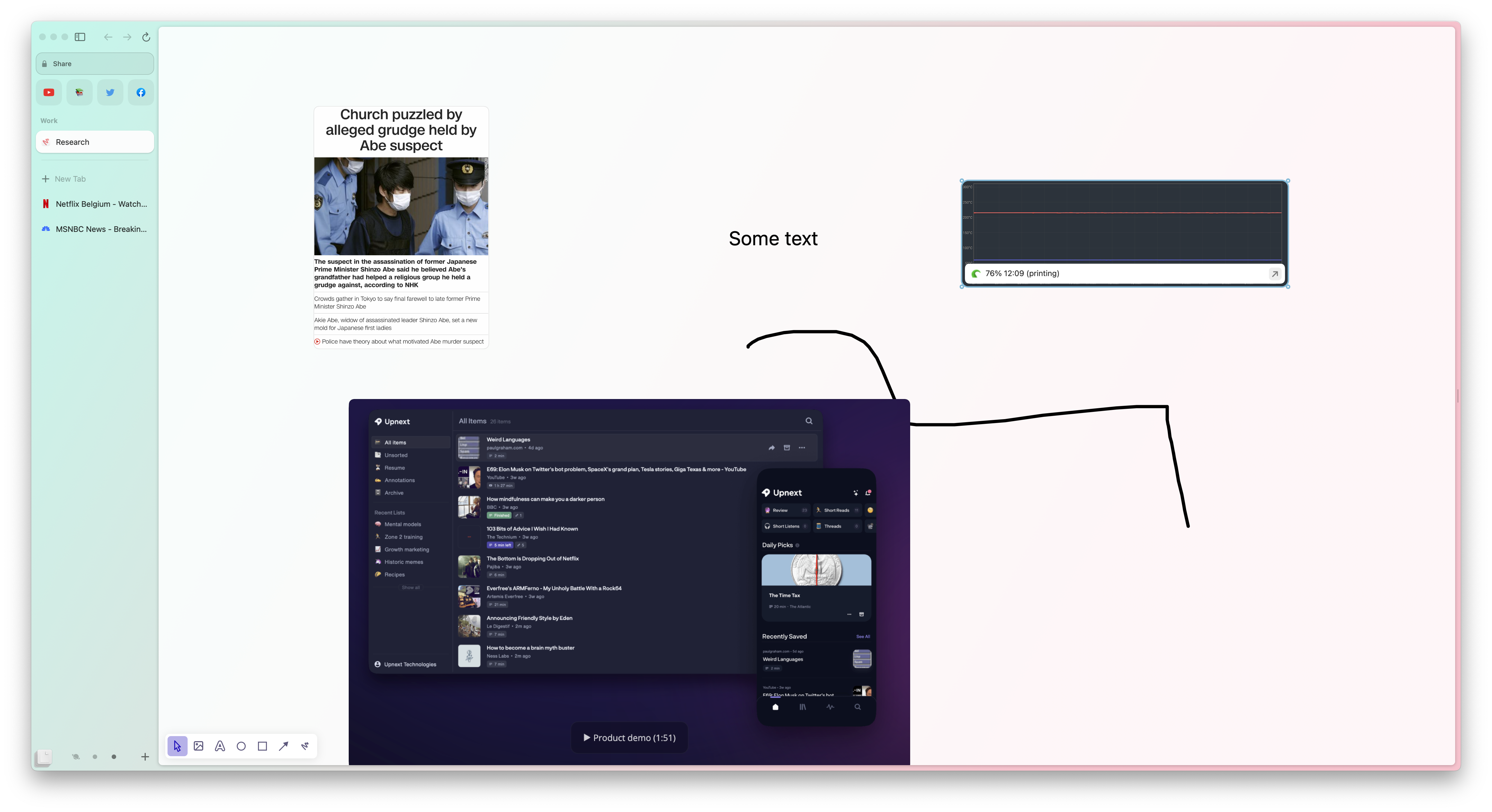The image size is (1492, 812).
Task: Open the YouTube pinned favorite
Action: tap(49, 93)
